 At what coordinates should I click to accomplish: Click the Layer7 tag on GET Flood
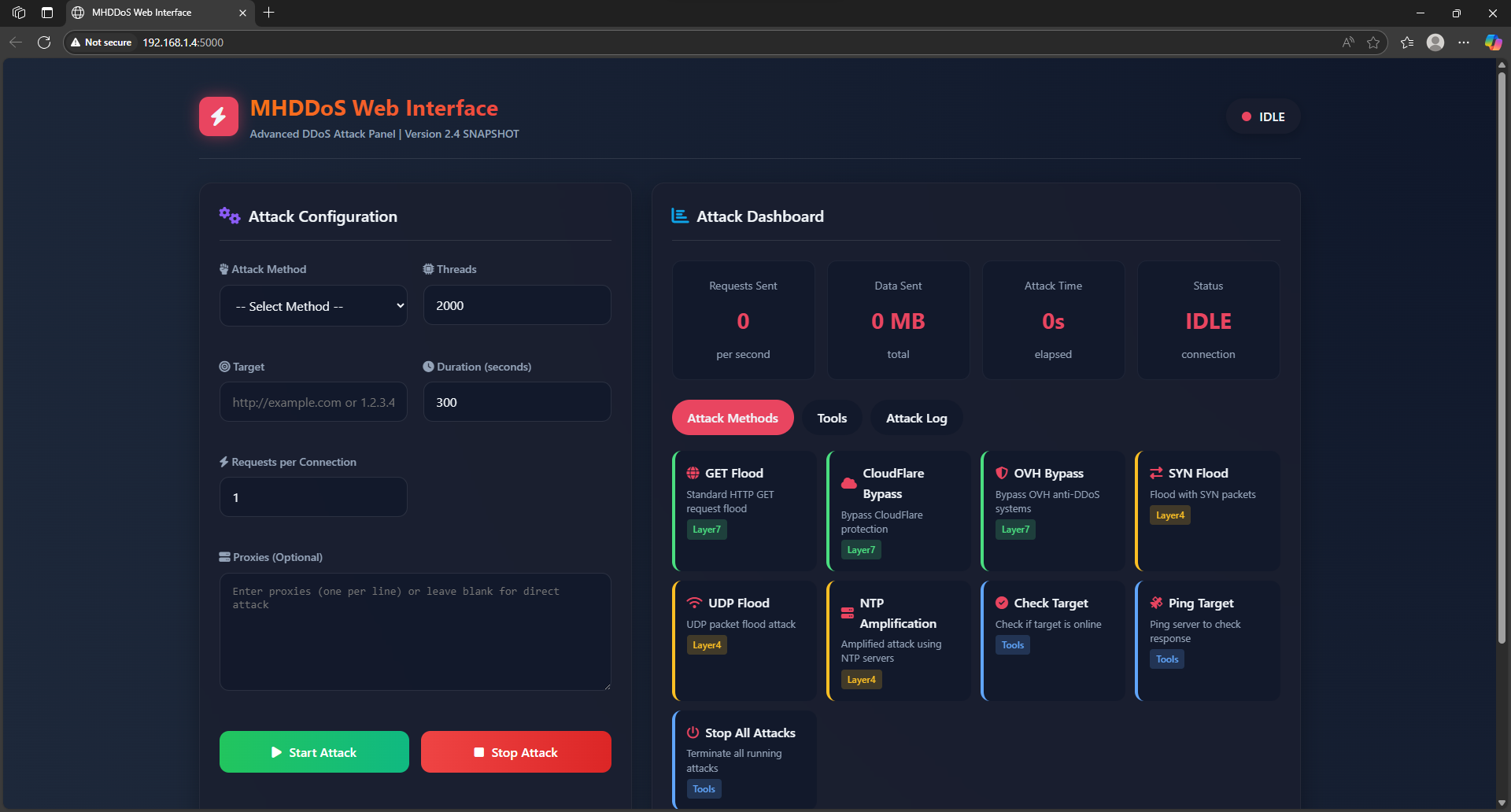[707, 530]
